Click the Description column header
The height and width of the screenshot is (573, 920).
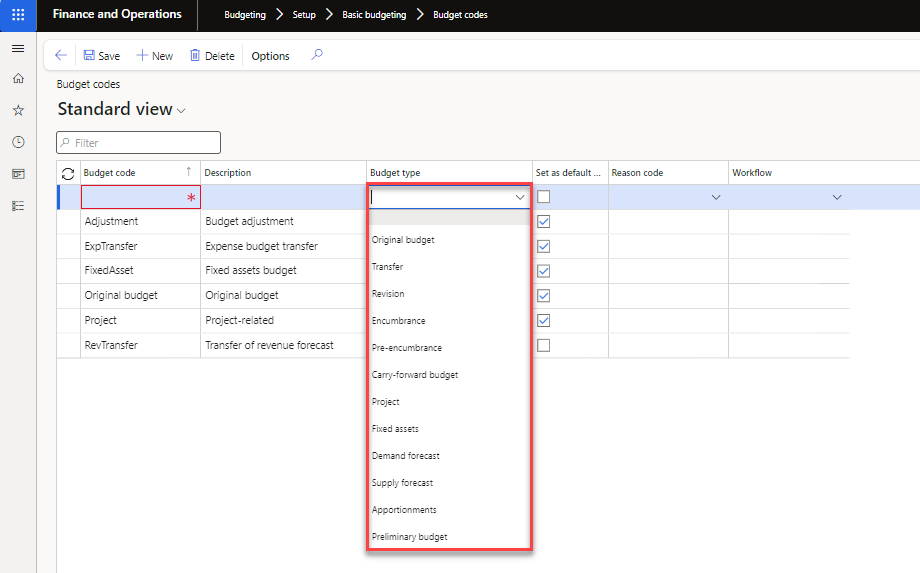click(x=283, y=173)
